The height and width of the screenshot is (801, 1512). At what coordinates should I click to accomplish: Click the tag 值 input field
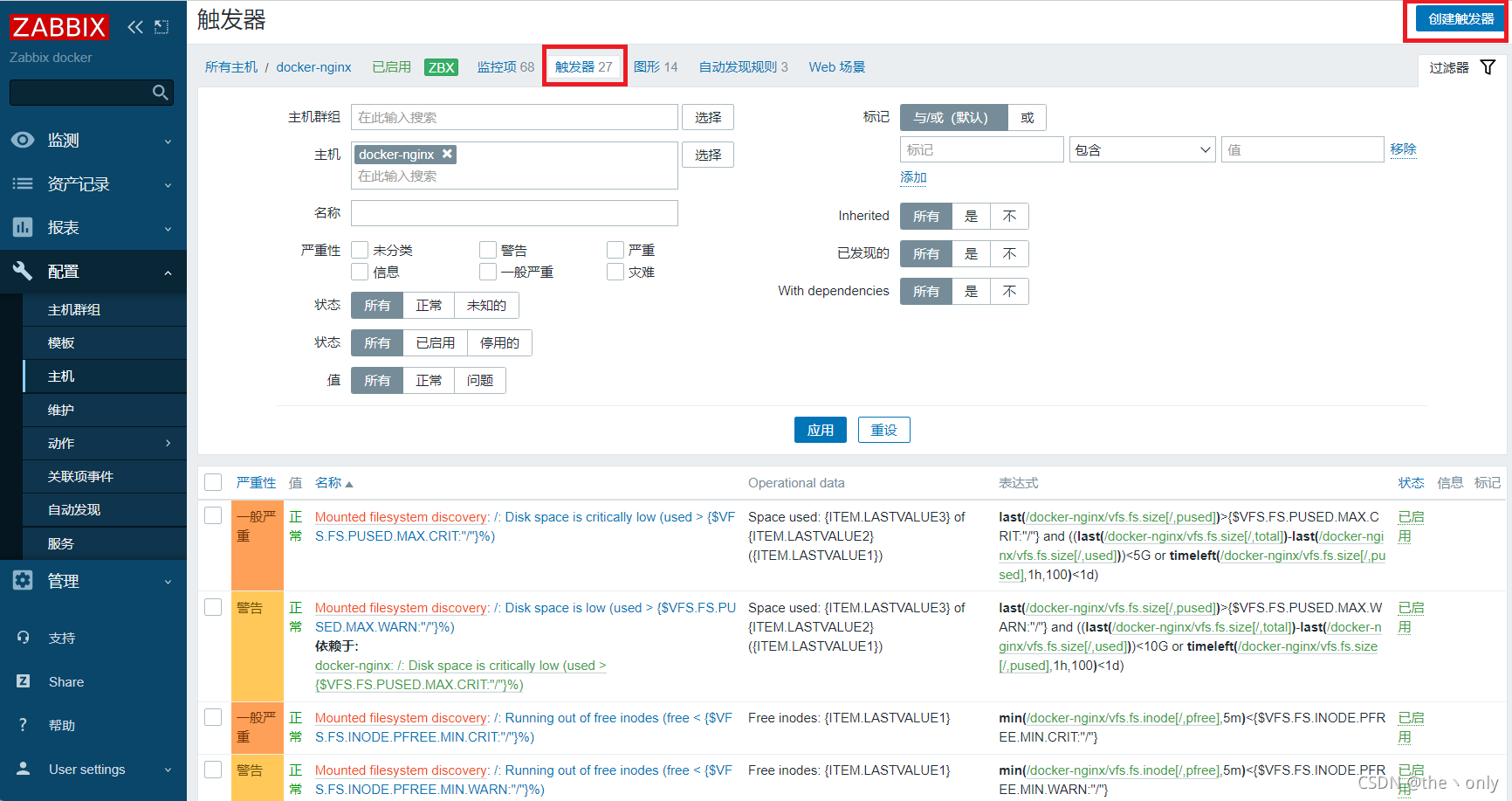coord(1302,149)
